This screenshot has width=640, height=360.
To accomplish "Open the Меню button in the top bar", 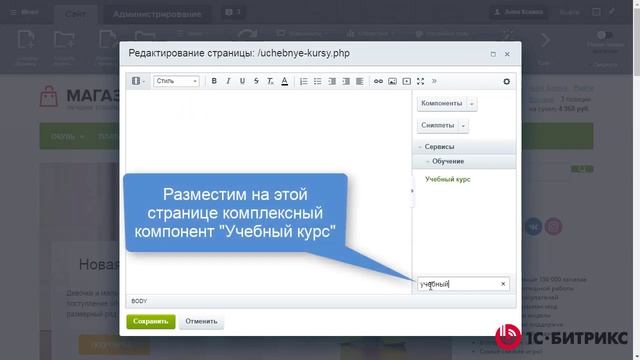I will 24,12.
